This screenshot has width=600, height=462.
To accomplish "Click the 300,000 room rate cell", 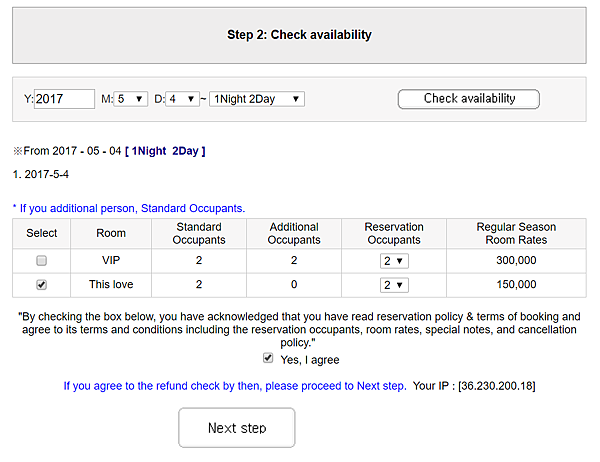I will [x=516, y=260].
